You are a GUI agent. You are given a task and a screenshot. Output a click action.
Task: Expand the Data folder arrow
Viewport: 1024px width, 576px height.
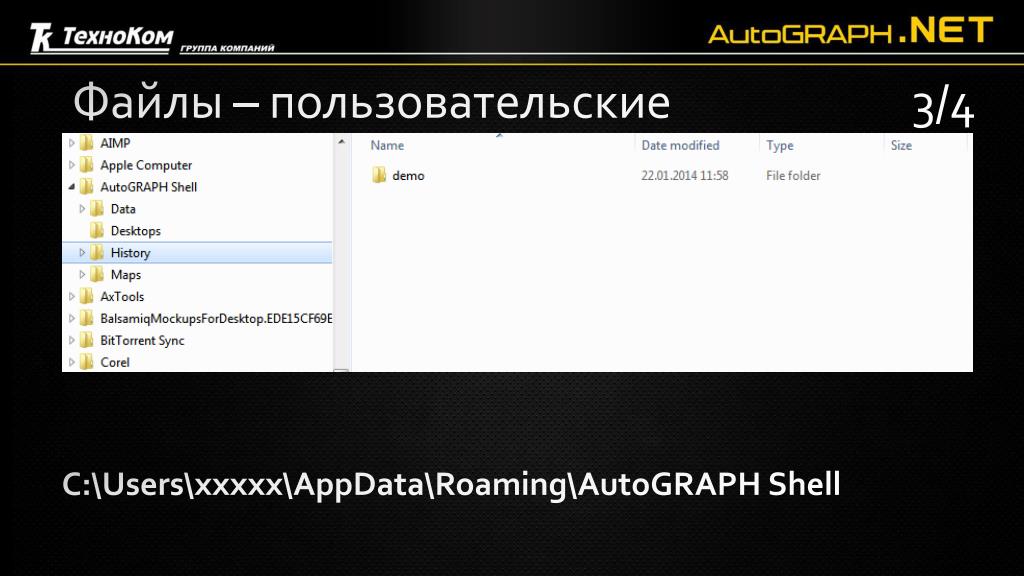tap(82, 209)
